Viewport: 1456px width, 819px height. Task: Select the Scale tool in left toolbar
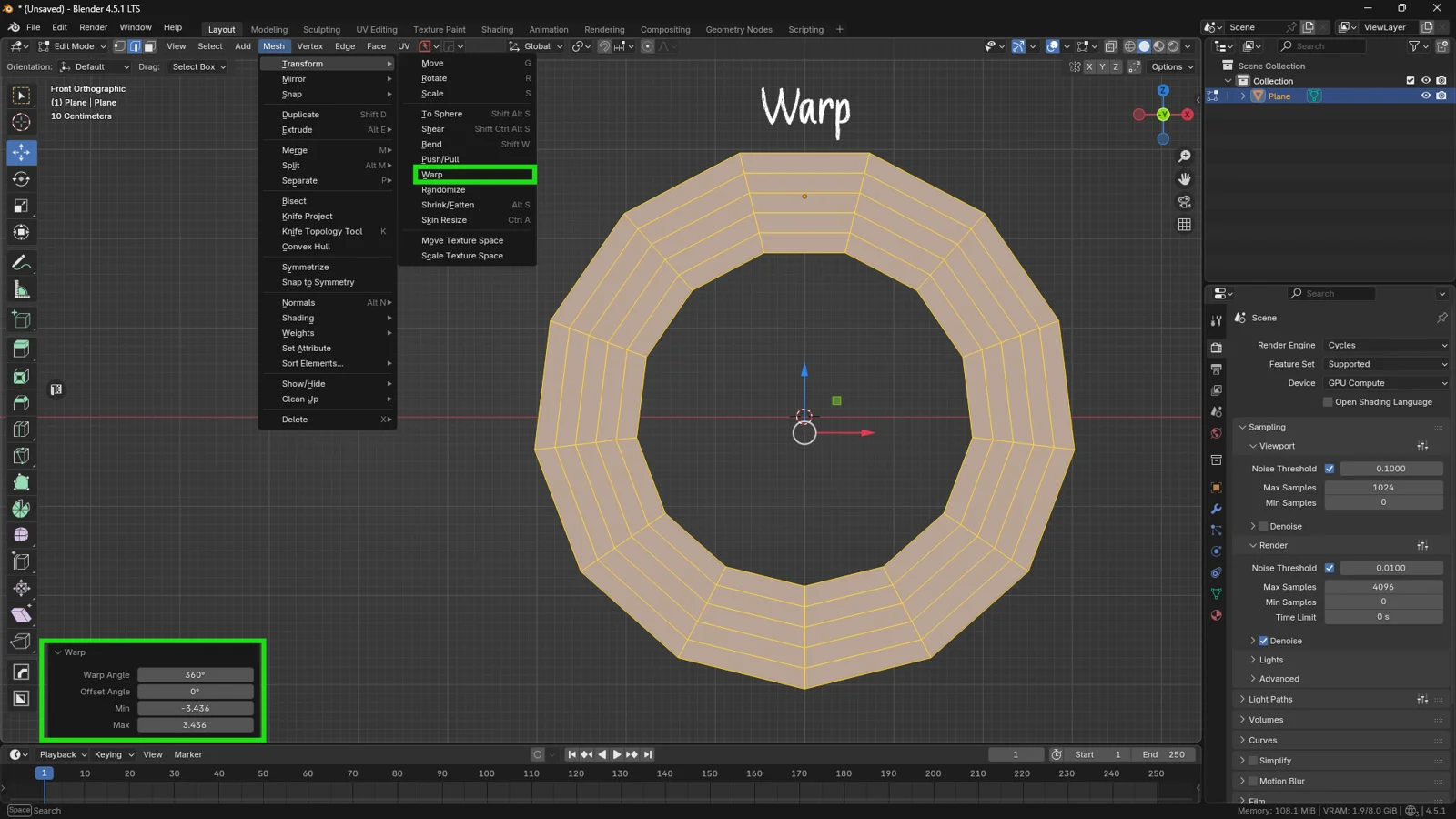tap(21, 206)
